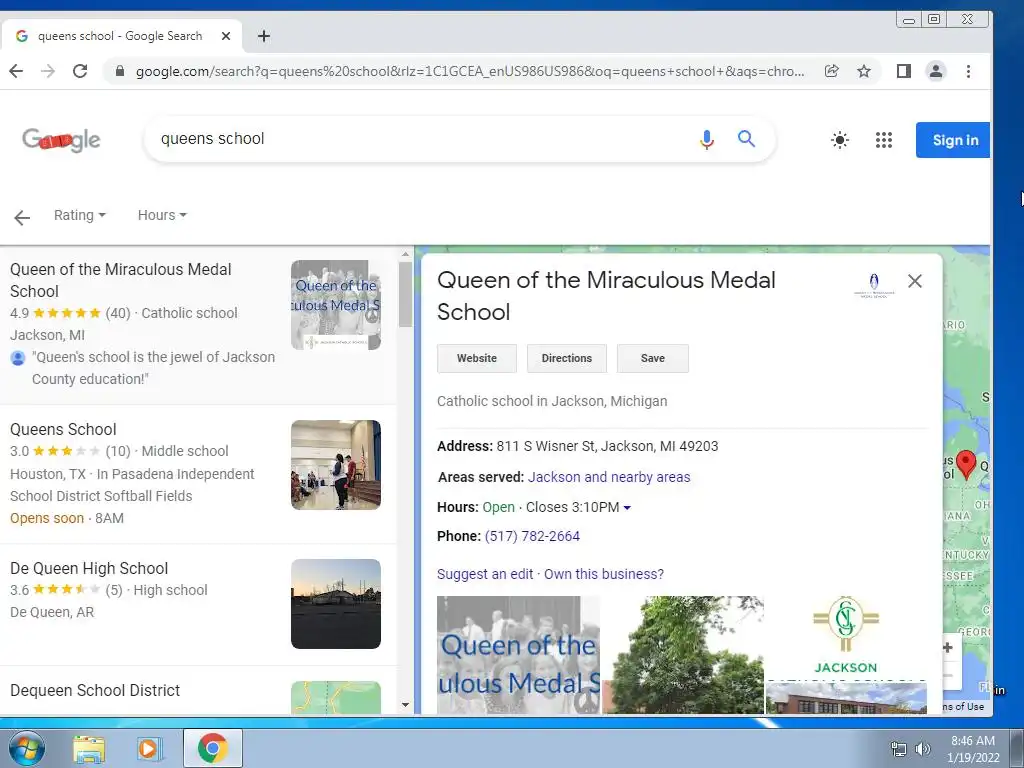Open File Explorer from taskbar
1024x768 pixels.
tap(89, 748)
